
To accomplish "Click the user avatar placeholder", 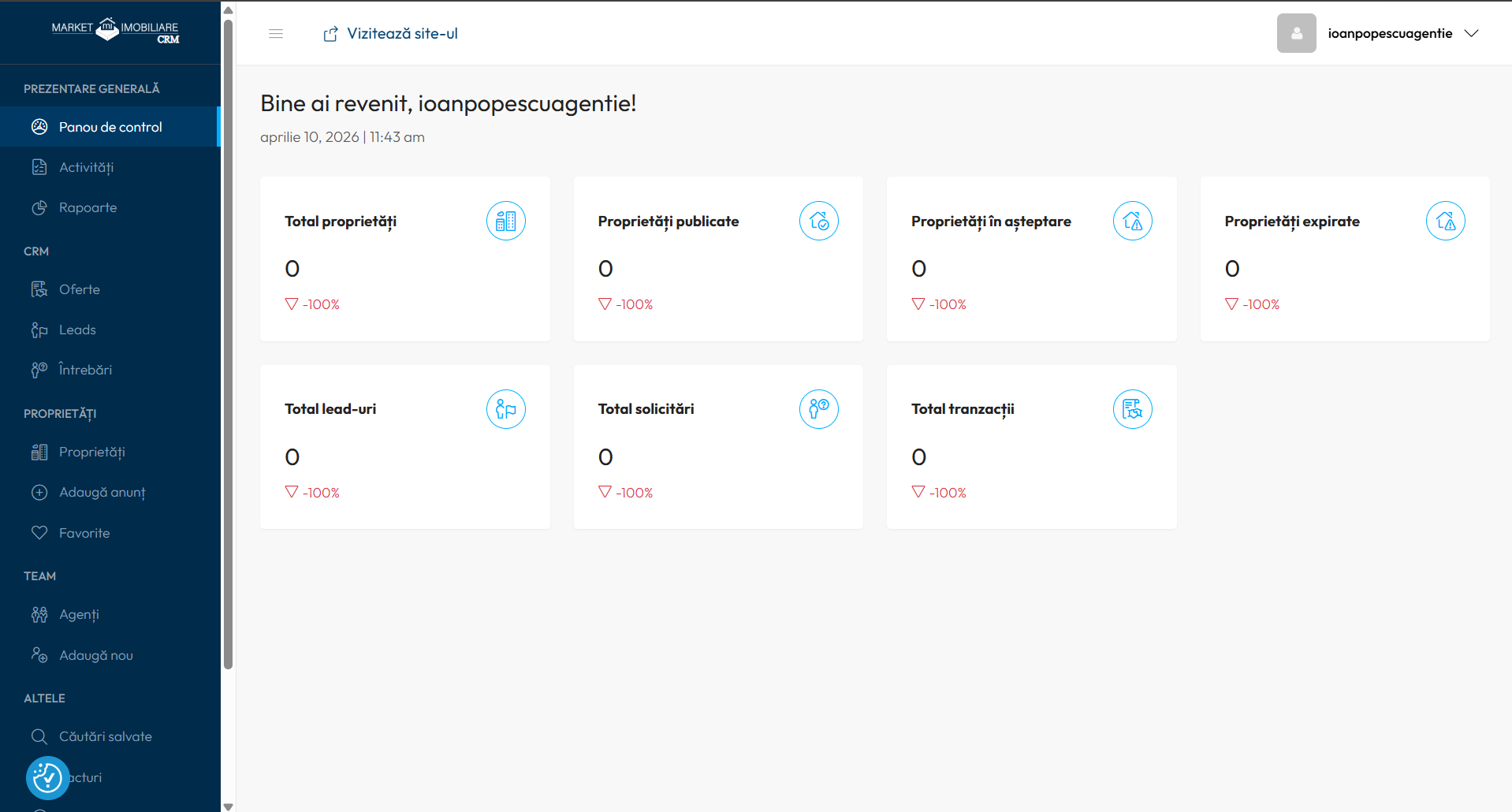I will tap(1296, 33).
